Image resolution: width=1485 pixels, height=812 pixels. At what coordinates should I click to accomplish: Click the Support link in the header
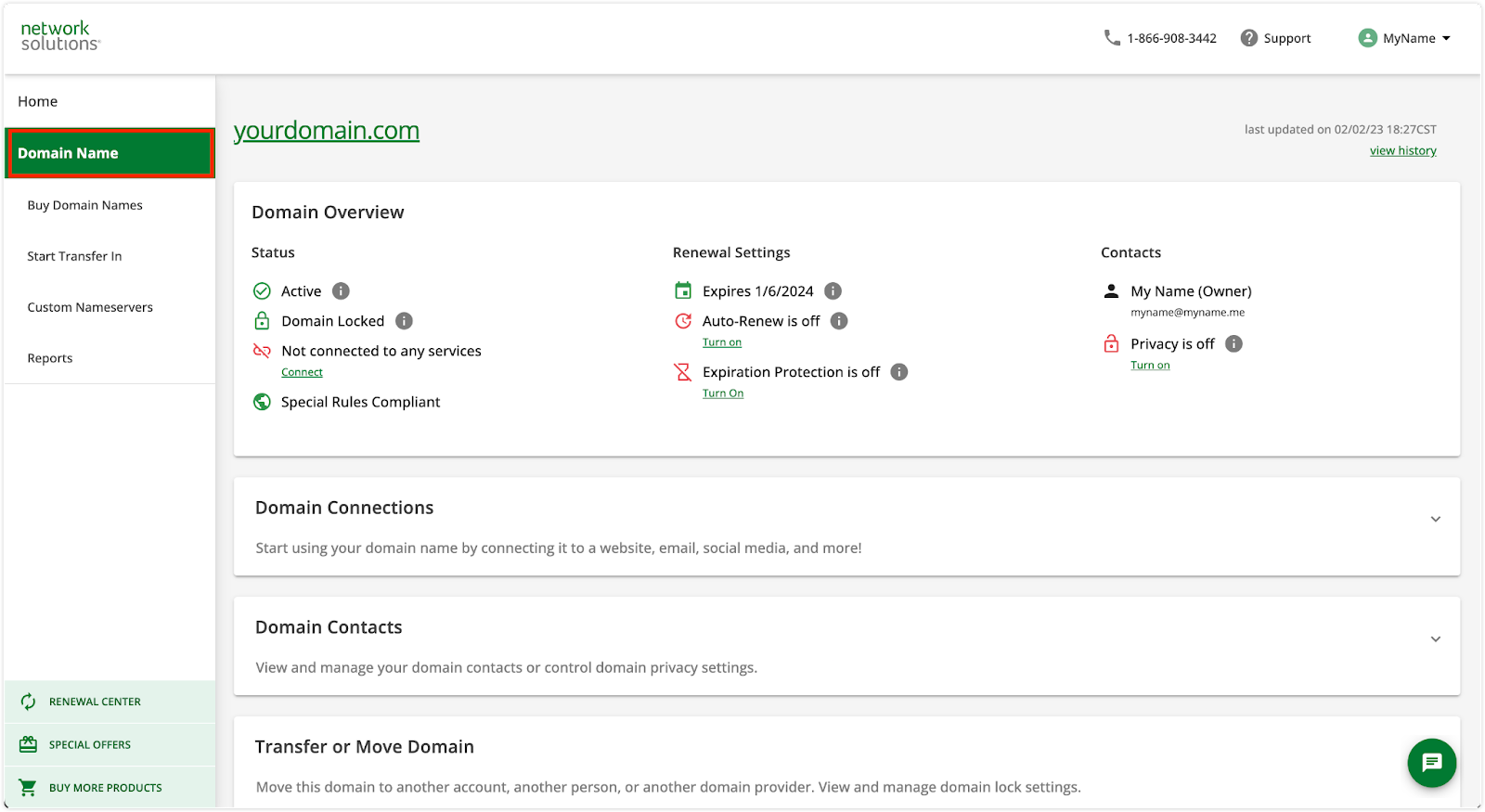pos(1287,38)
